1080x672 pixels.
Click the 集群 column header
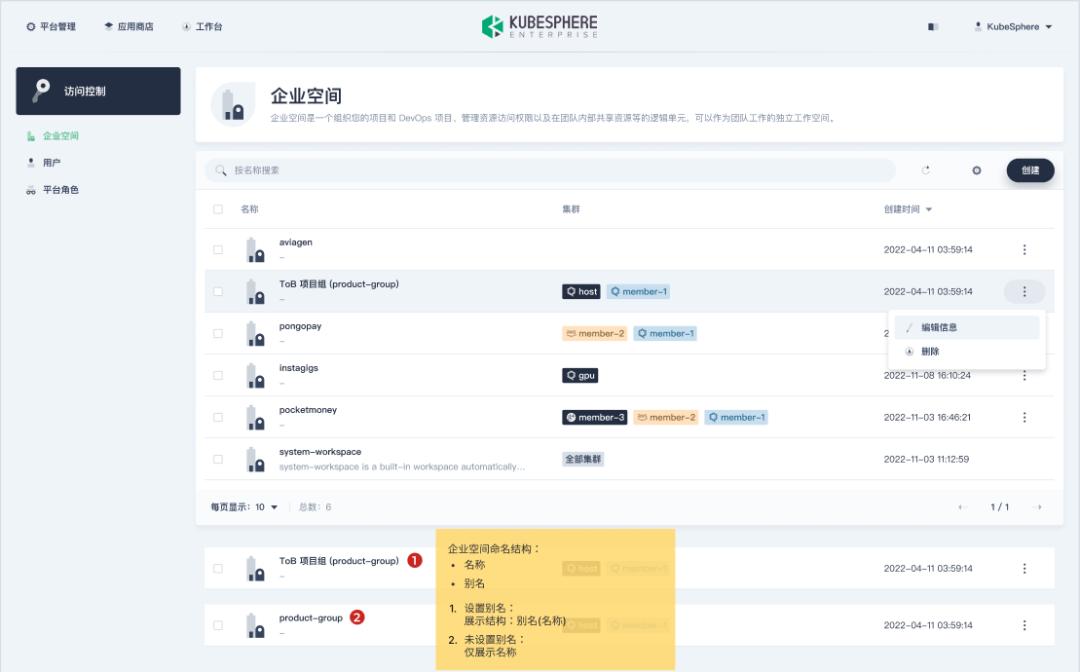pos(571,209)
